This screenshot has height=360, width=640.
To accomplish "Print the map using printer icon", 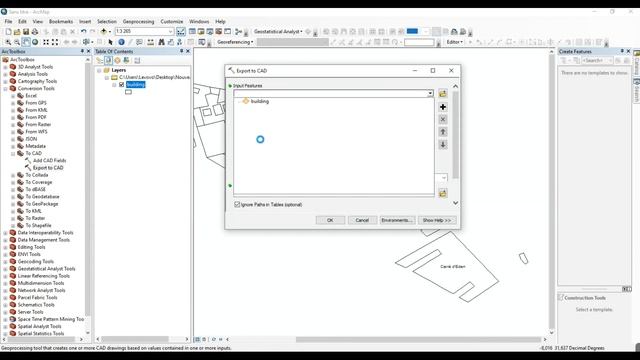I will tap(35, 31).
